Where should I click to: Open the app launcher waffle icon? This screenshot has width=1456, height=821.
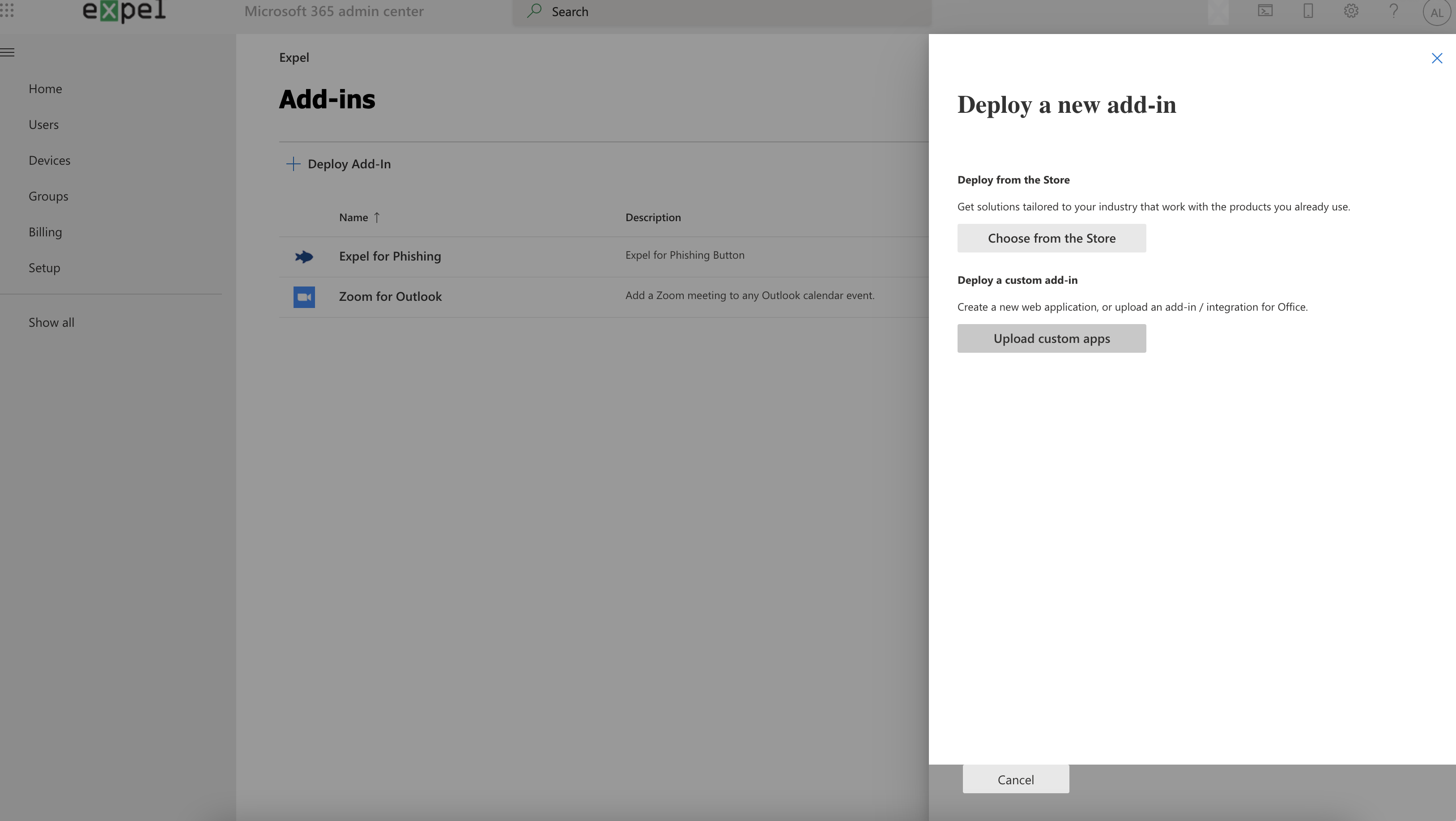(7, 10)
